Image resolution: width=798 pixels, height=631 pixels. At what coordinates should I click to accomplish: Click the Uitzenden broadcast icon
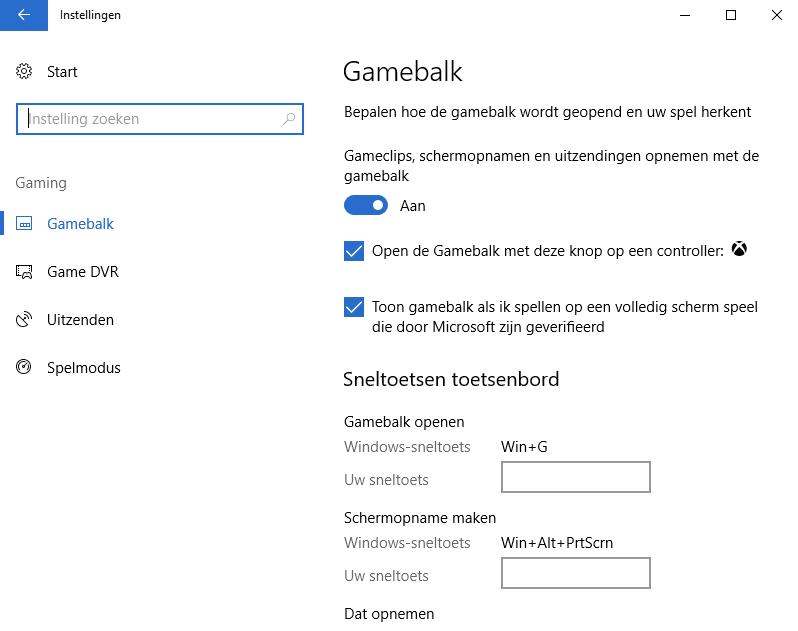coord(24,320)
